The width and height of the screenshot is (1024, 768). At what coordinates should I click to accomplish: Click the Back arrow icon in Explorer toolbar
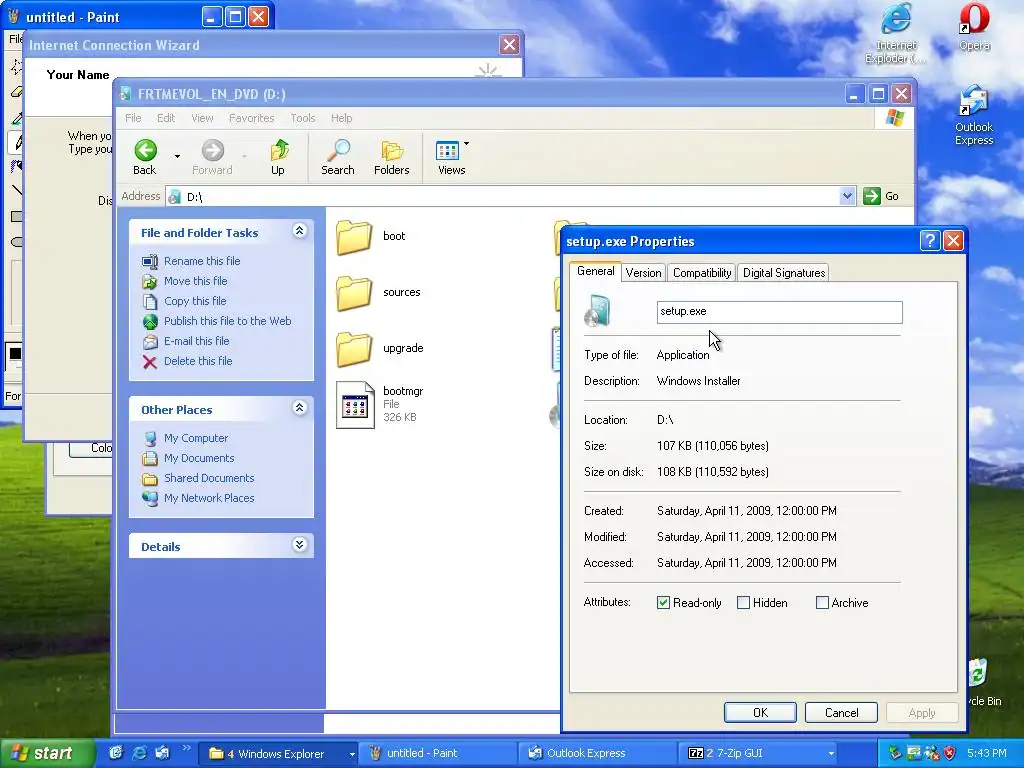tap(146, 150)
